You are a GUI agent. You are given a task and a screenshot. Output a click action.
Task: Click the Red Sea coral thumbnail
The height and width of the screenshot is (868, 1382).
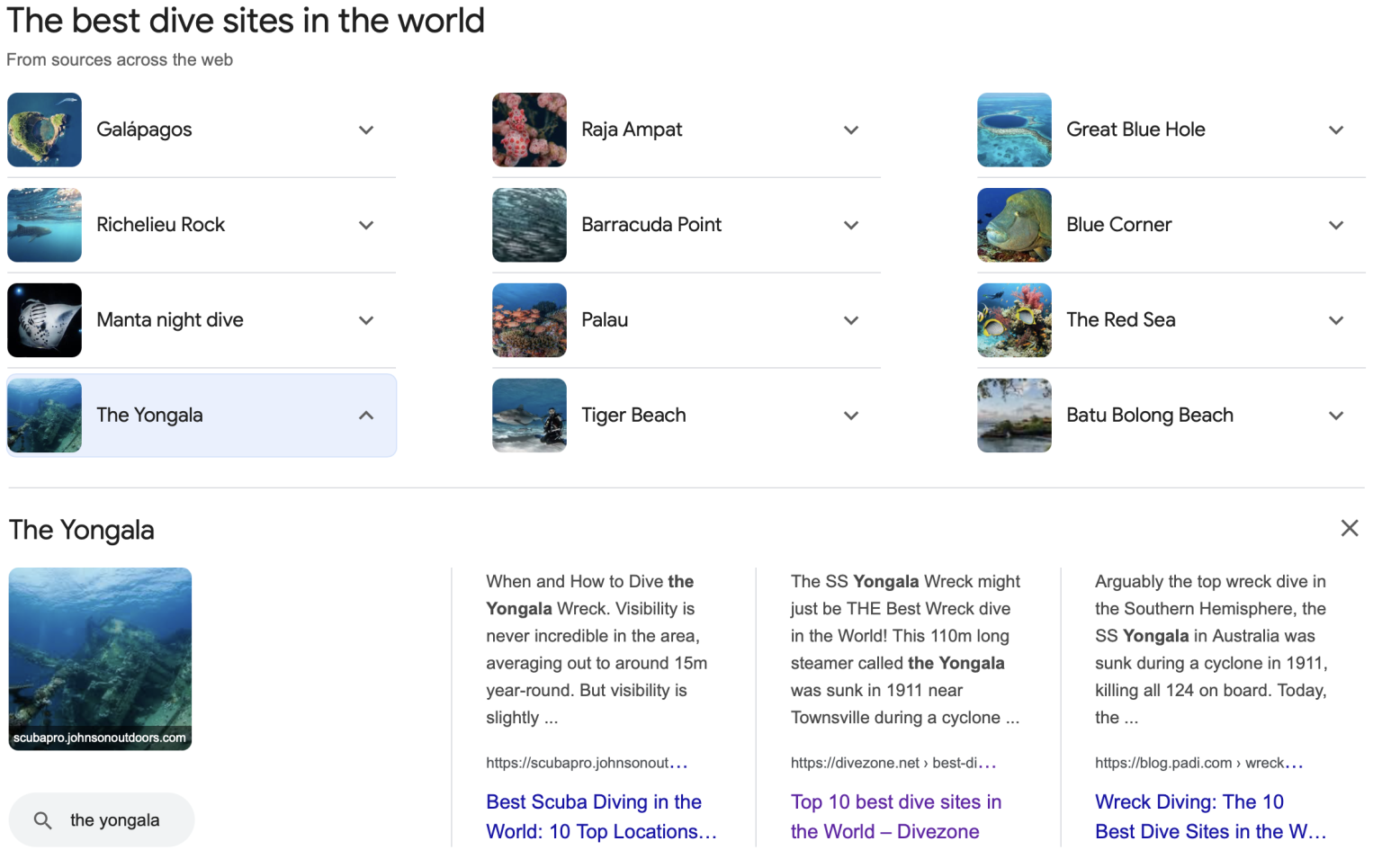[1014, 320]
